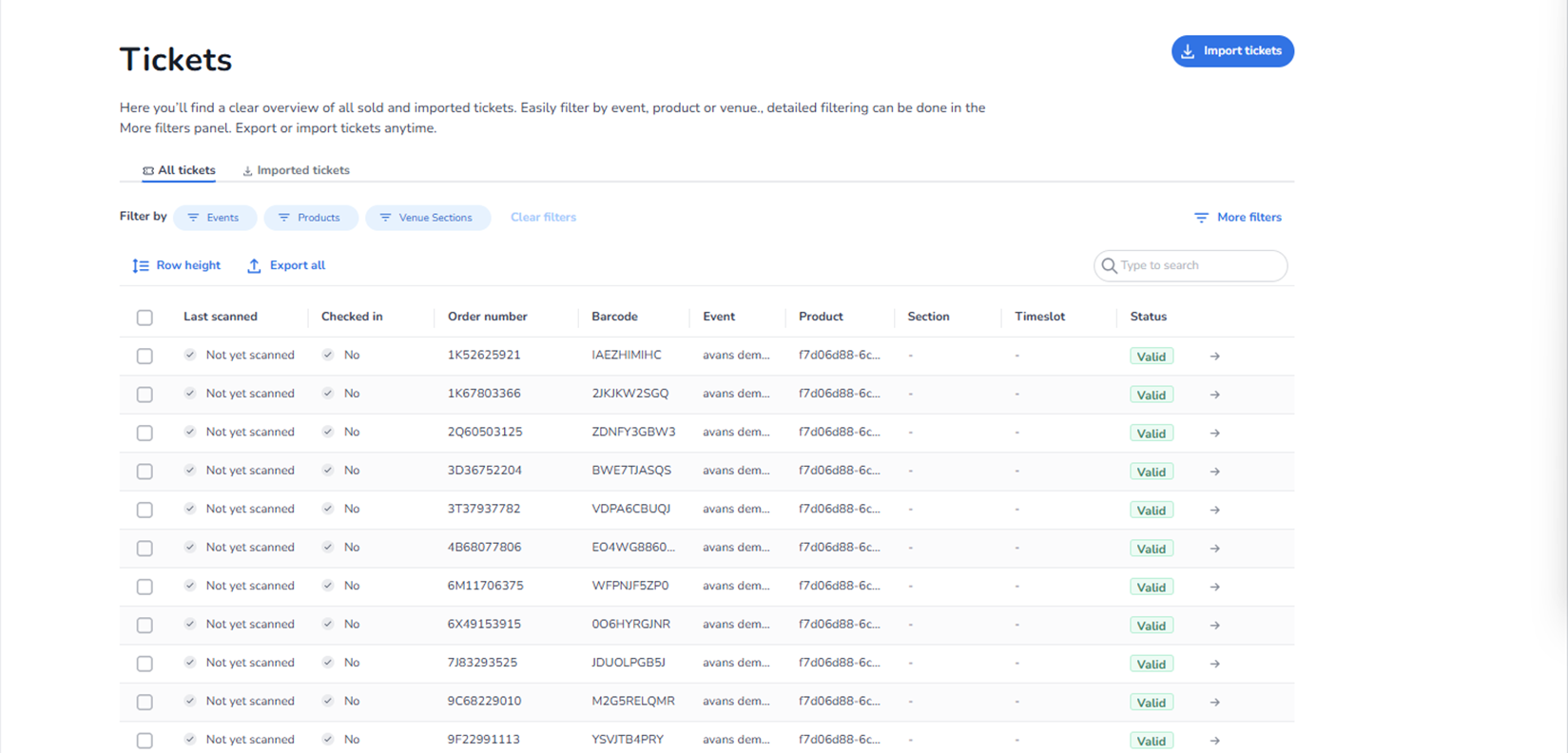1568x753 pixels.
Task: Click the More filters icon
Action: click(x=1201, y=218)
